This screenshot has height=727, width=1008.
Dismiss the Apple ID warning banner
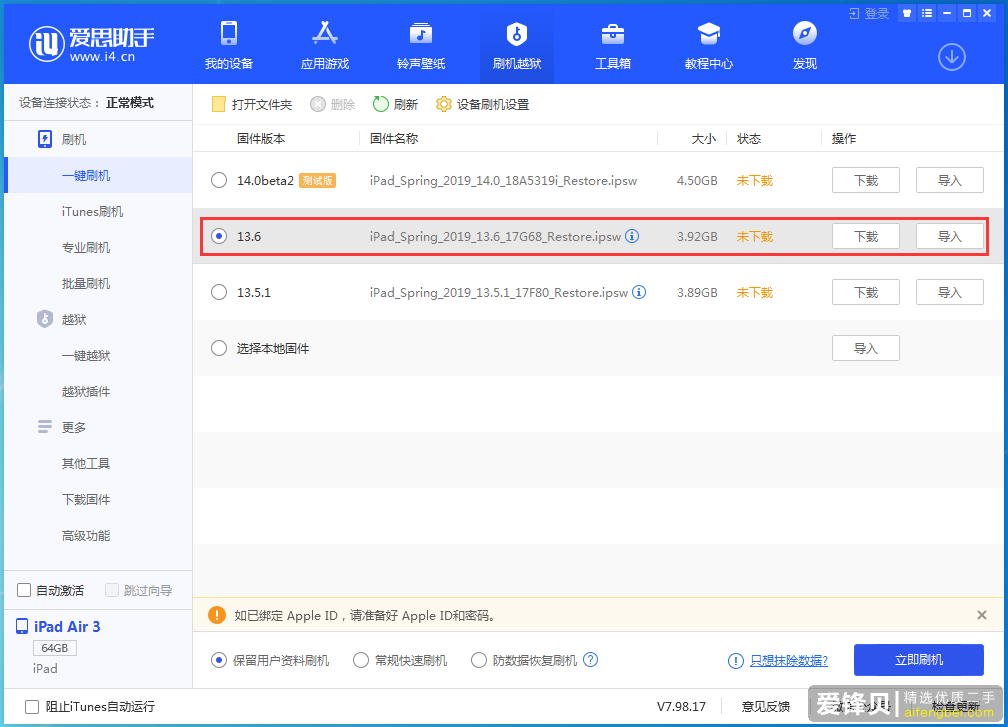[982, 615]
